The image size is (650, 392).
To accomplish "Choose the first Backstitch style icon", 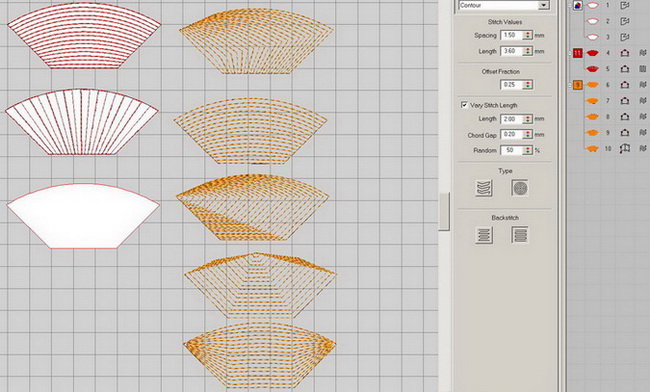I will pyautogui.click(x=484, y=235).
